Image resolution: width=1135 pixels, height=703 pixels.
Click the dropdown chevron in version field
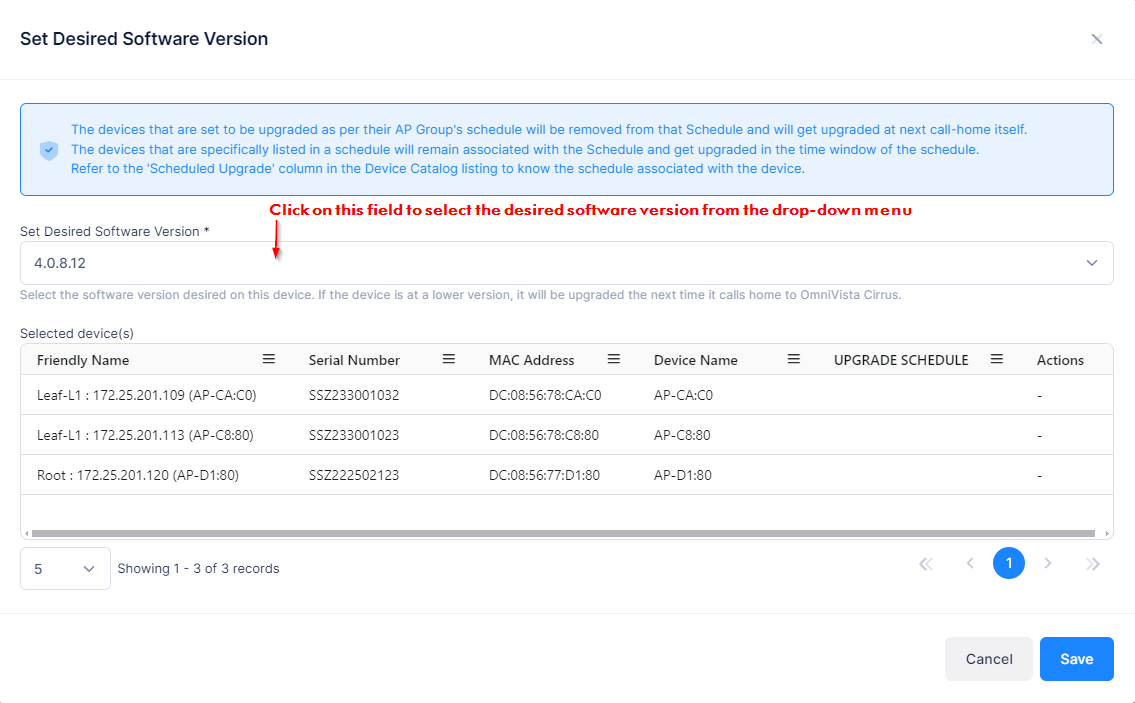[1092, 263]
